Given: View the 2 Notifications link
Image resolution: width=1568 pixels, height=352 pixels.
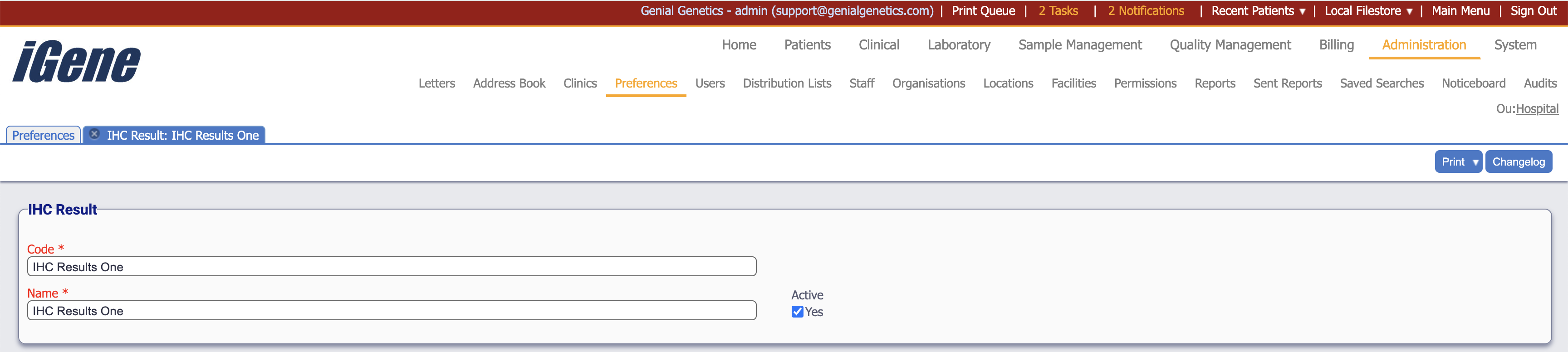Looking at the screenshot, I should tap(1146, 11).
